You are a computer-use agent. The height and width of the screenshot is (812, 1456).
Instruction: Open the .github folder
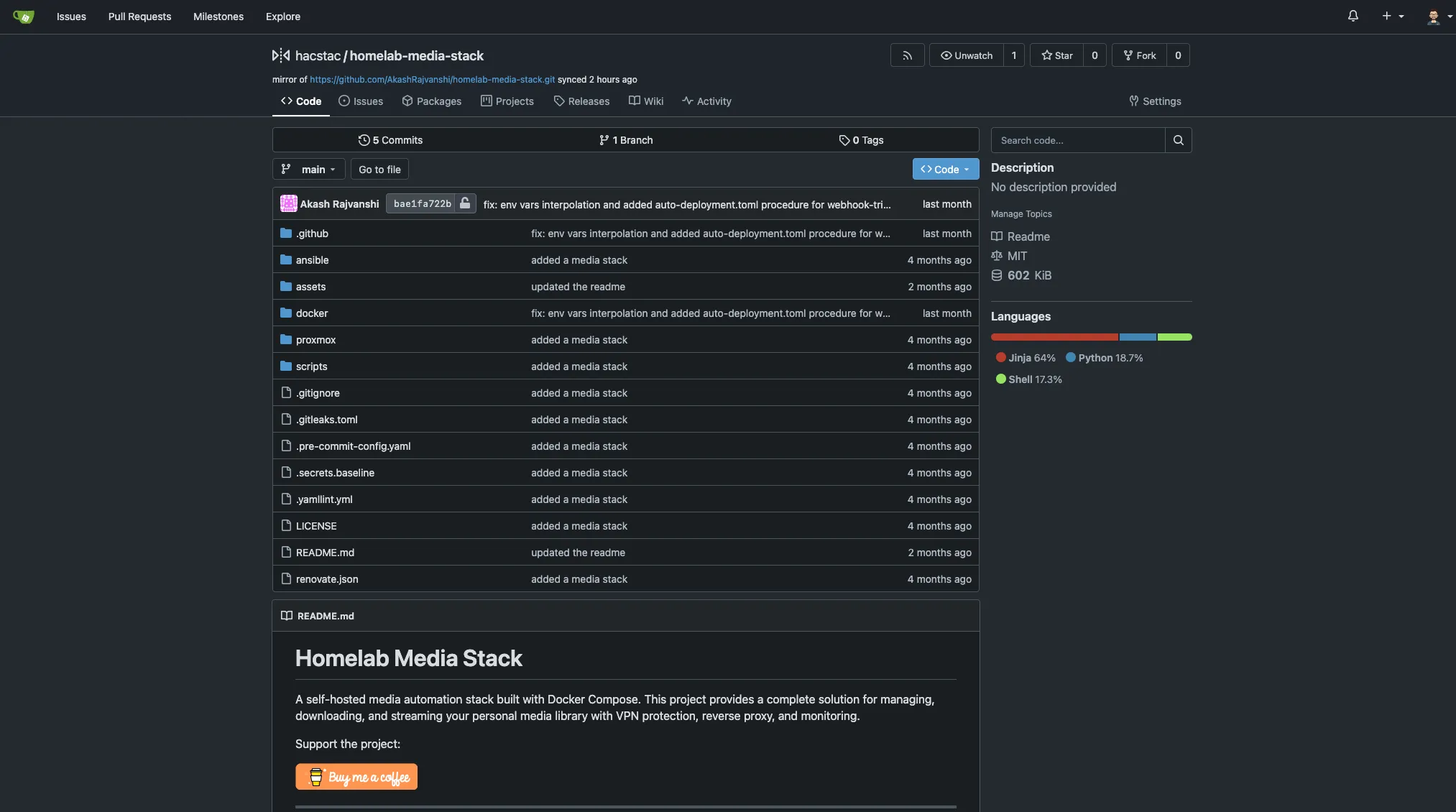click(x=312, y=234)
